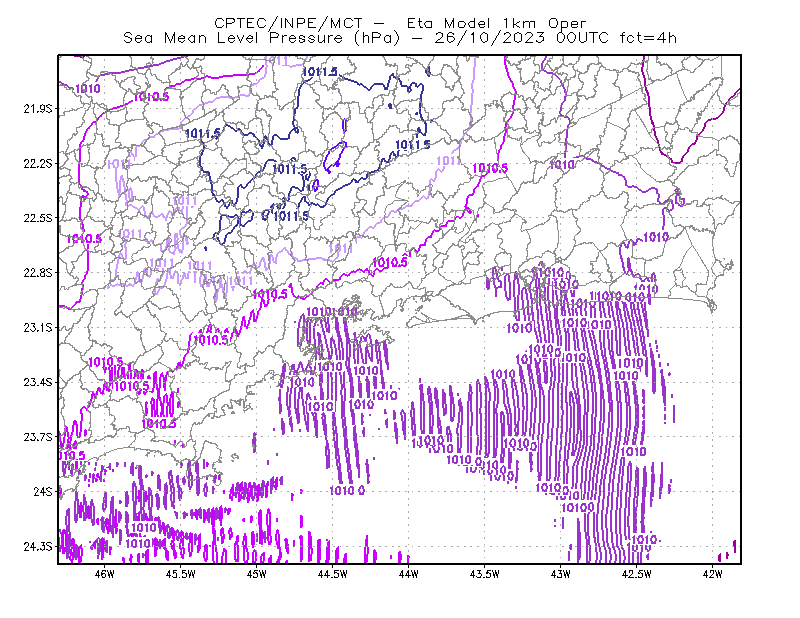Click the subtitle 'Sea Mean Level Pressure (hPa)'
Image resolution: width=800 pixels, height=618 pixels.
tap(262, 38)
